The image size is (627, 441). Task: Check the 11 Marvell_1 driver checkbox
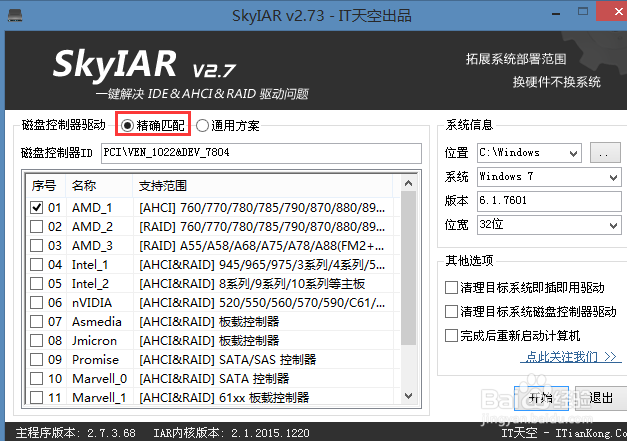[x=36, y=397]
